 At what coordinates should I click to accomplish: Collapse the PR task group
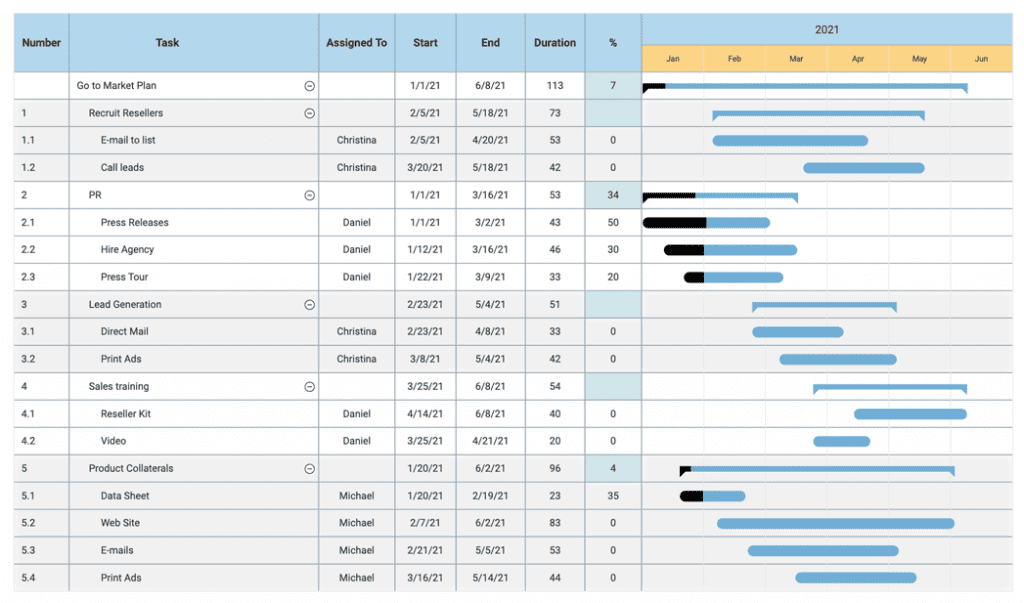tap(311, 194)
